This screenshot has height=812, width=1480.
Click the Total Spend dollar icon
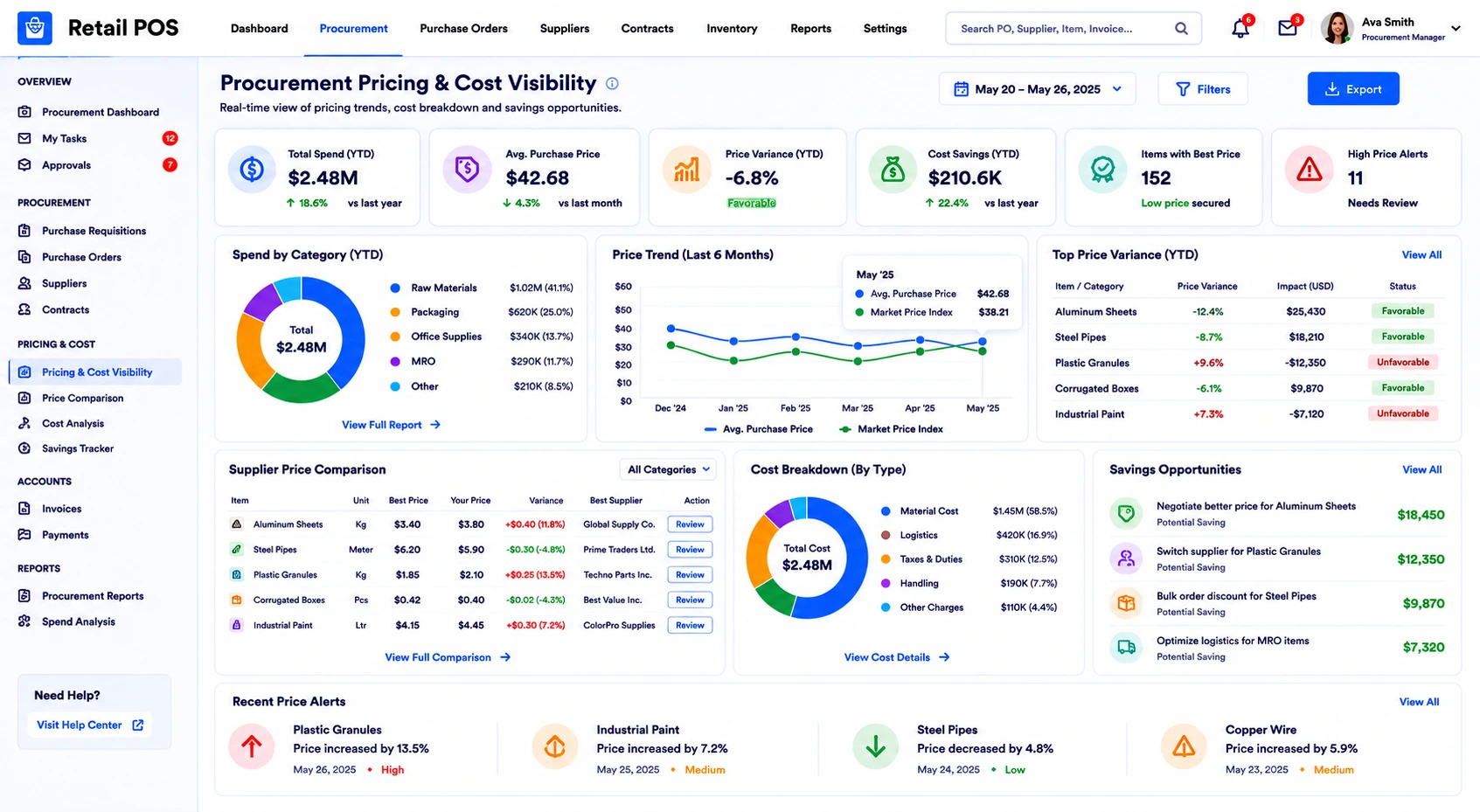pyautogui.click(x=252, y=169)
